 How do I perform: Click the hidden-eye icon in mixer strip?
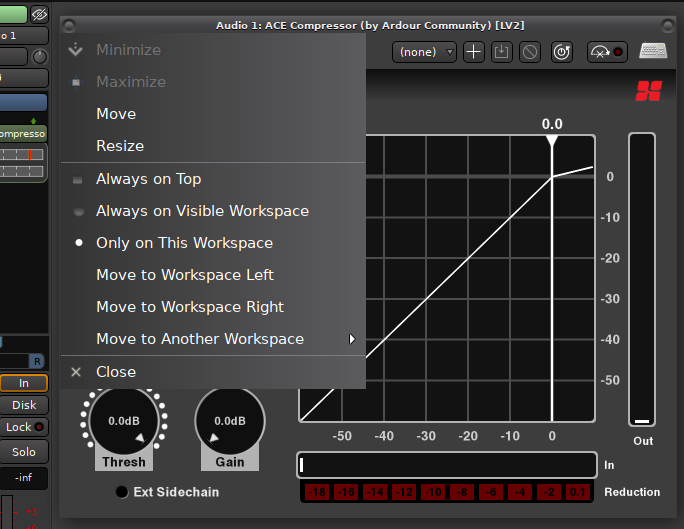click(40, 13)
